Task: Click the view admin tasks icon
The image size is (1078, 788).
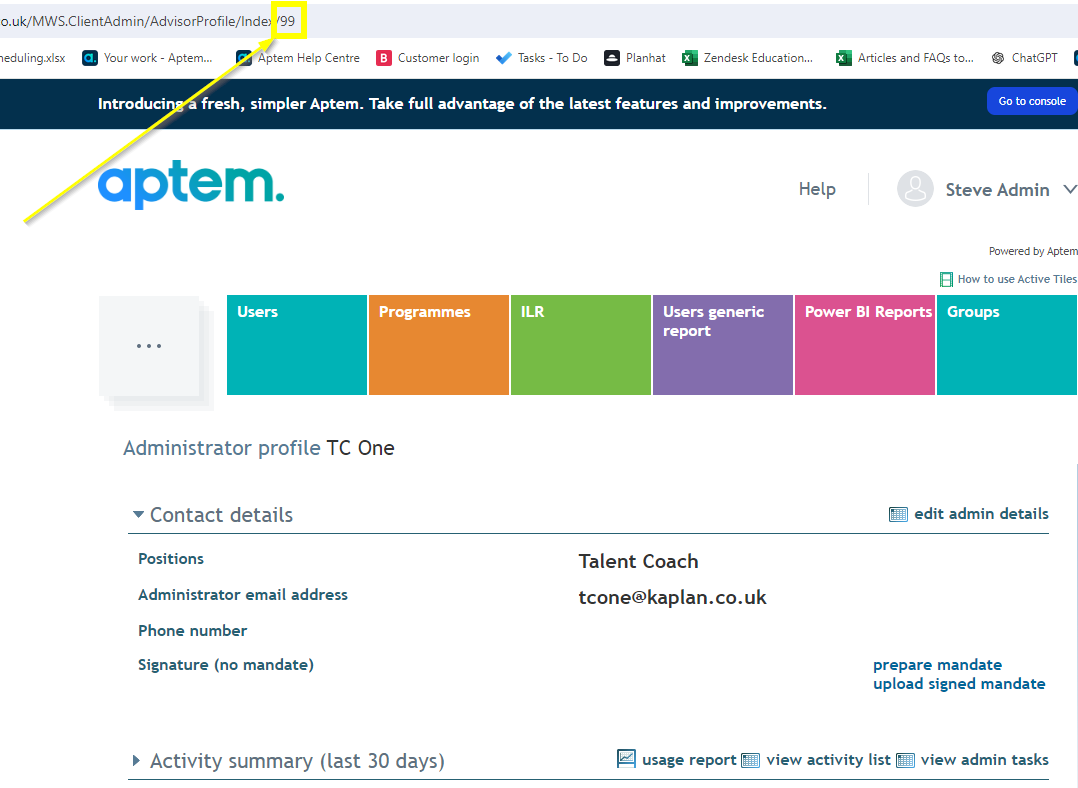Action: pyautogui.click(x=905, y=760)
